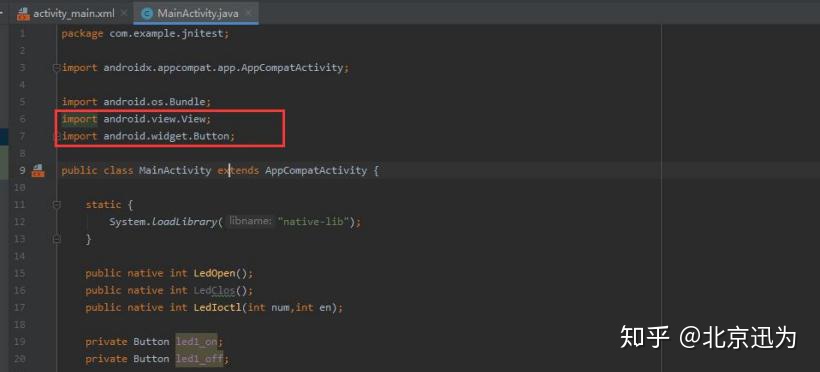Click the fold end marker at line 13
Image resolution: width=820 pixels, height=372 pixels.
coord(56,239)
